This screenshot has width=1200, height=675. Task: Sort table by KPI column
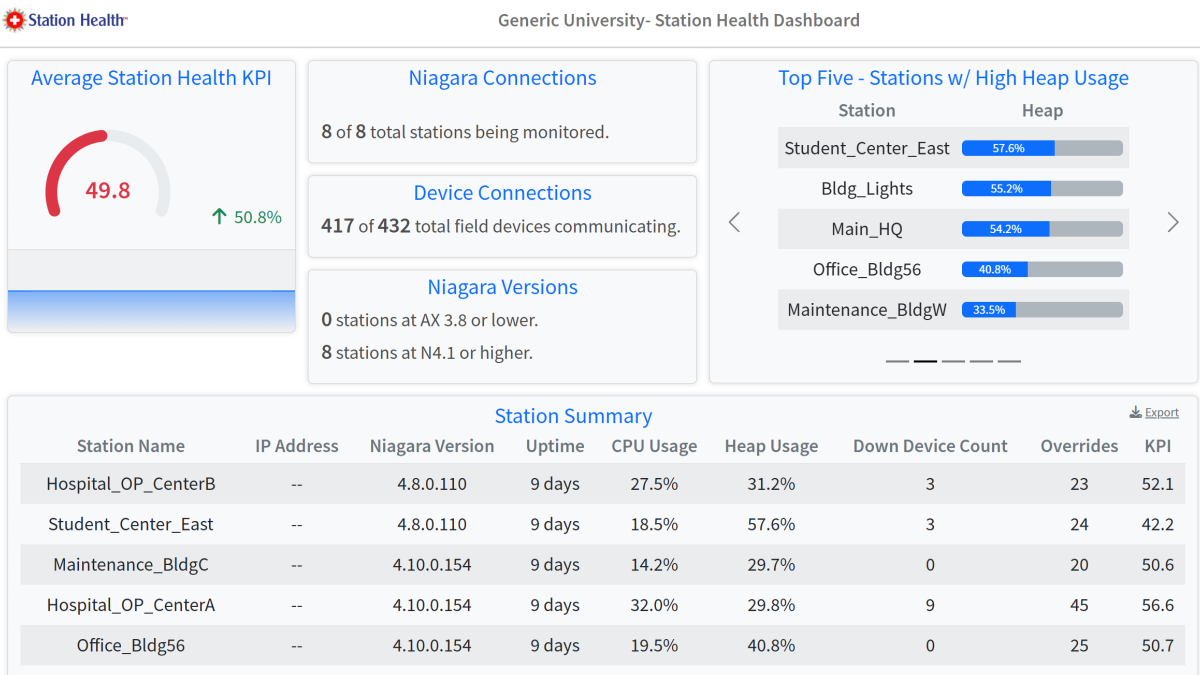(x=1158, y=446)
